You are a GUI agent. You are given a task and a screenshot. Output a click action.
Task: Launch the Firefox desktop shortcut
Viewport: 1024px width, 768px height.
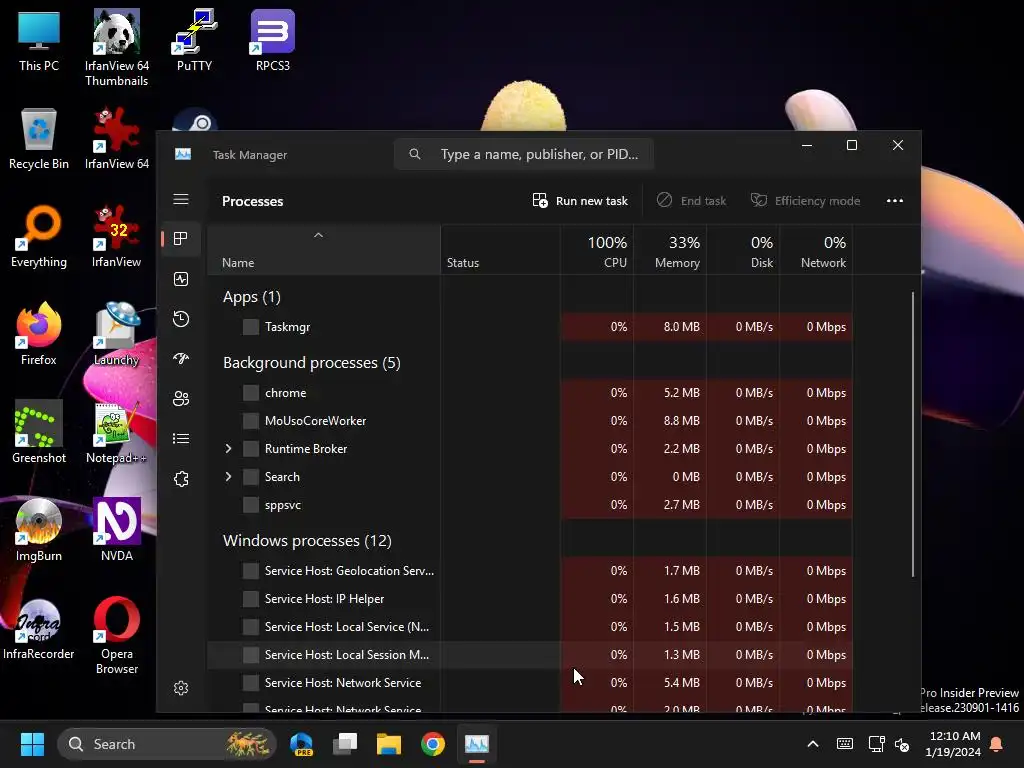pos(39,334)
